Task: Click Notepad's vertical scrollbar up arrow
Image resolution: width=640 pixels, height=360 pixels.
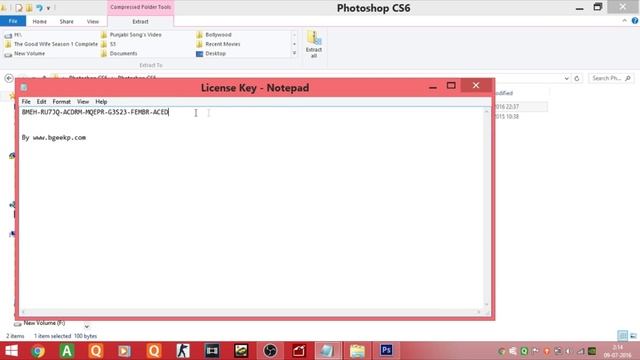Action: (486, 111)
